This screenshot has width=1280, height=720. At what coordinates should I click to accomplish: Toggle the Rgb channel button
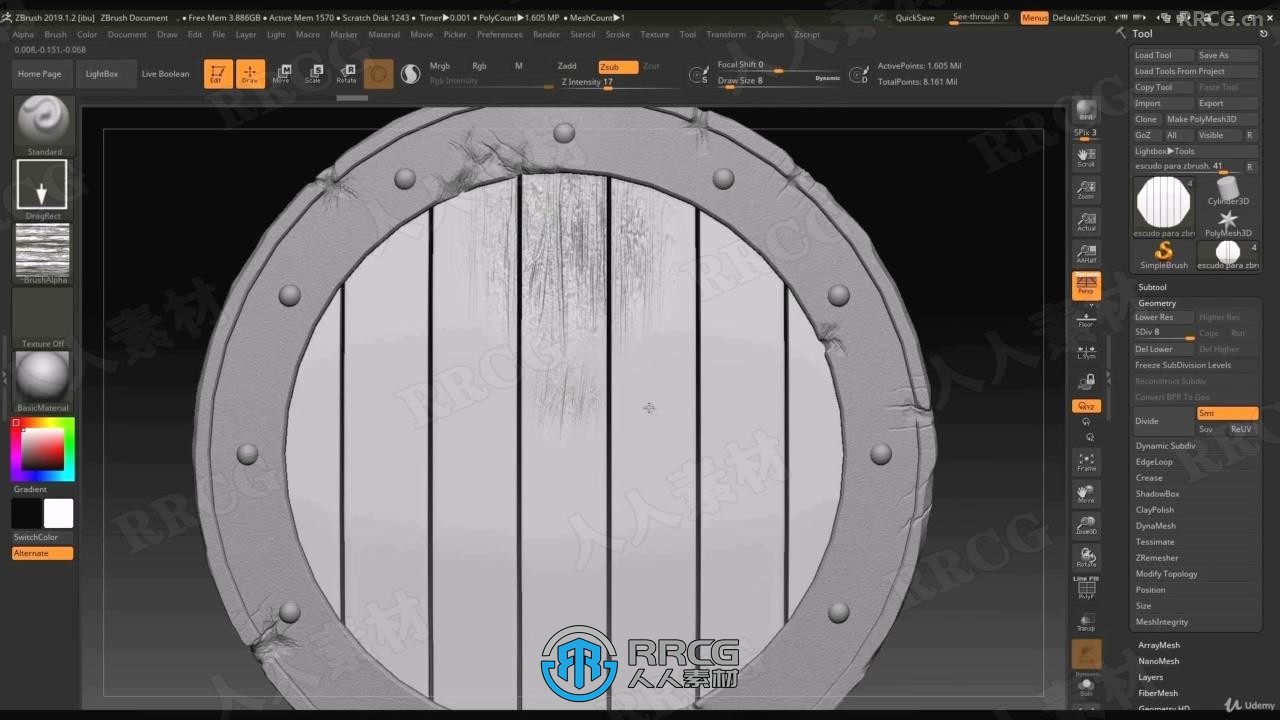479,66
